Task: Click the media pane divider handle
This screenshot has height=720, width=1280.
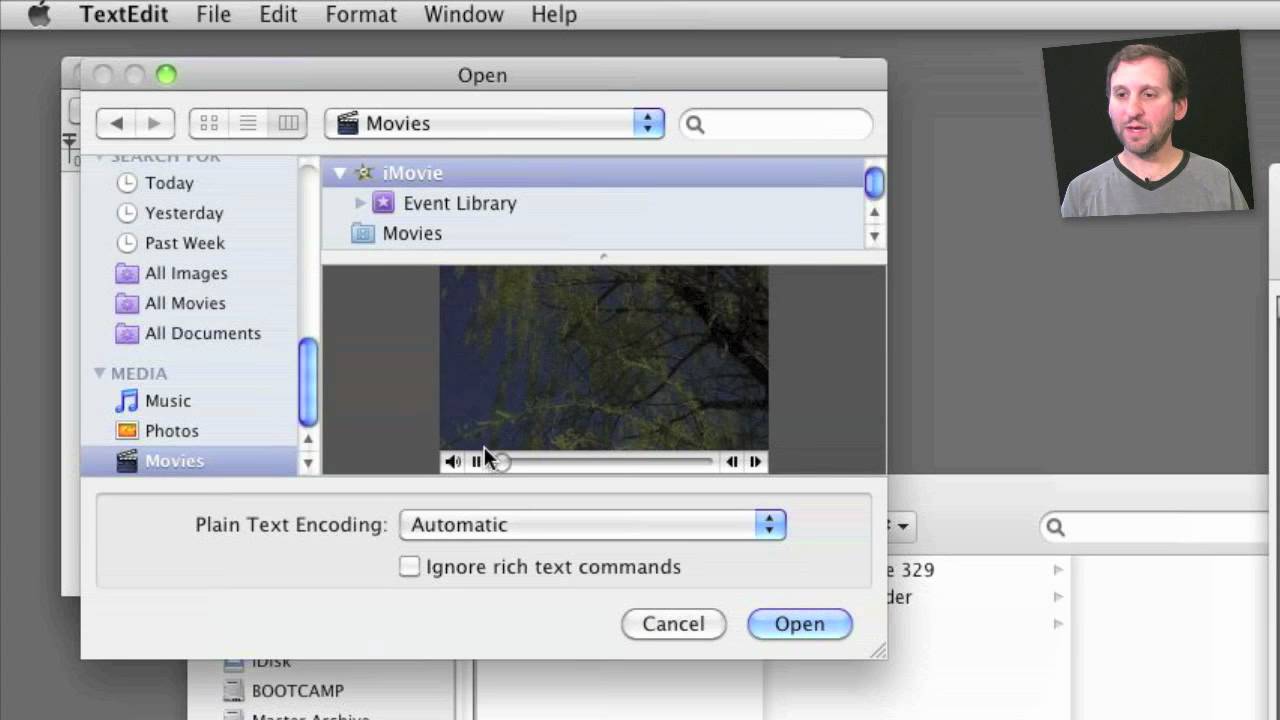Action: pyautogui.click(x=603, y=257)
